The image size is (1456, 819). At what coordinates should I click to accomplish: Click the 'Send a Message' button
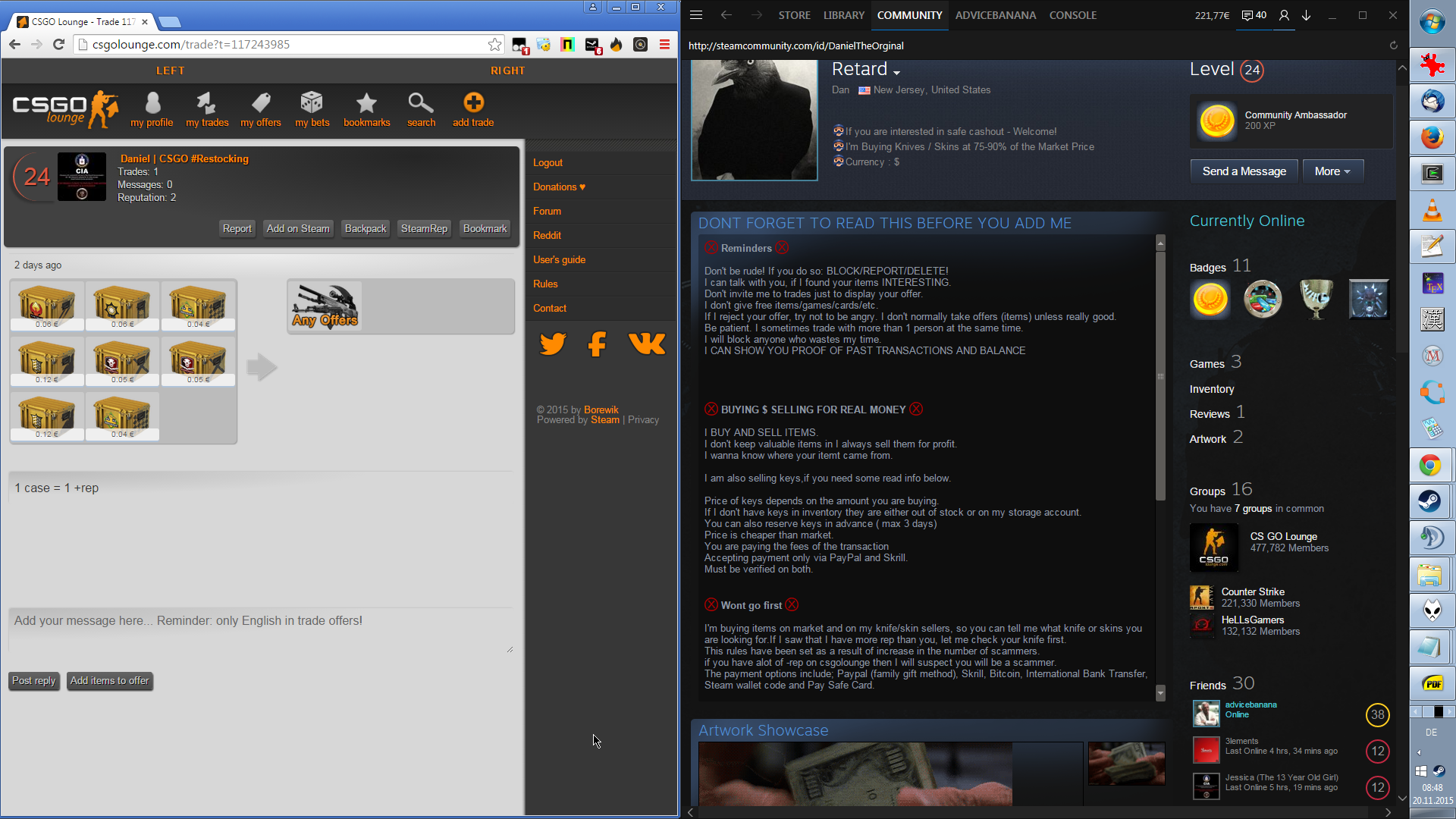coord(1244,171)
